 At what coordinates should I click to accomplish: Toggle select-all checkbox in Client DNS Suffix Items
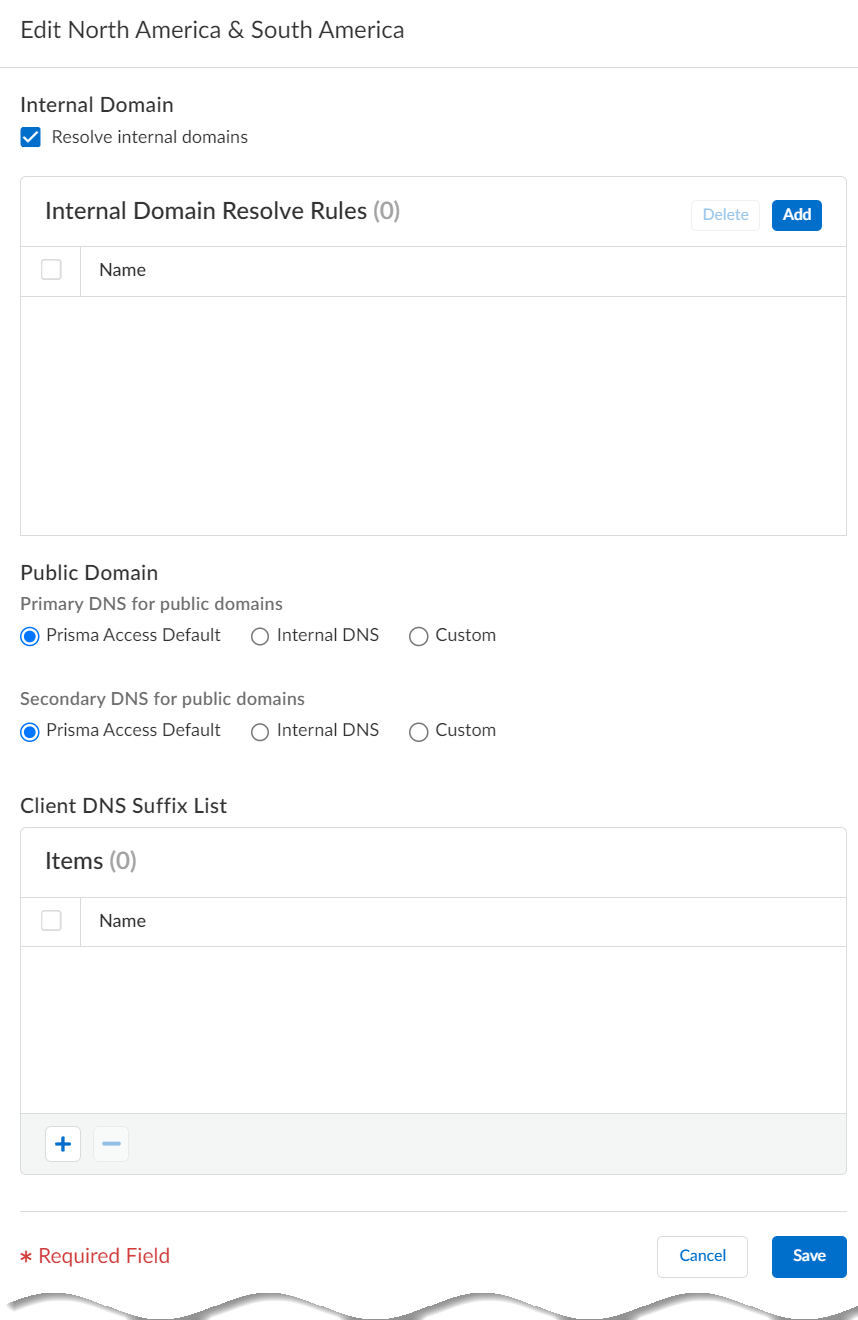[51, 921]
